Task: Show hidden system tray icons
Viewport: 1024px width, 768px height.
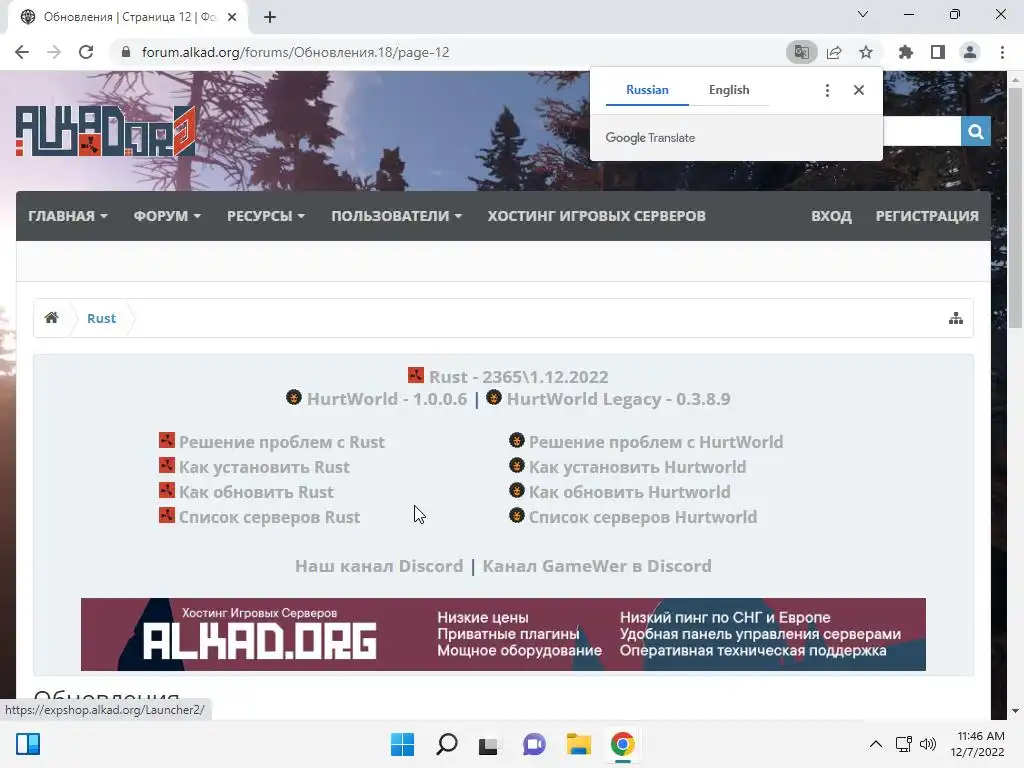Action: pos(876,744)
